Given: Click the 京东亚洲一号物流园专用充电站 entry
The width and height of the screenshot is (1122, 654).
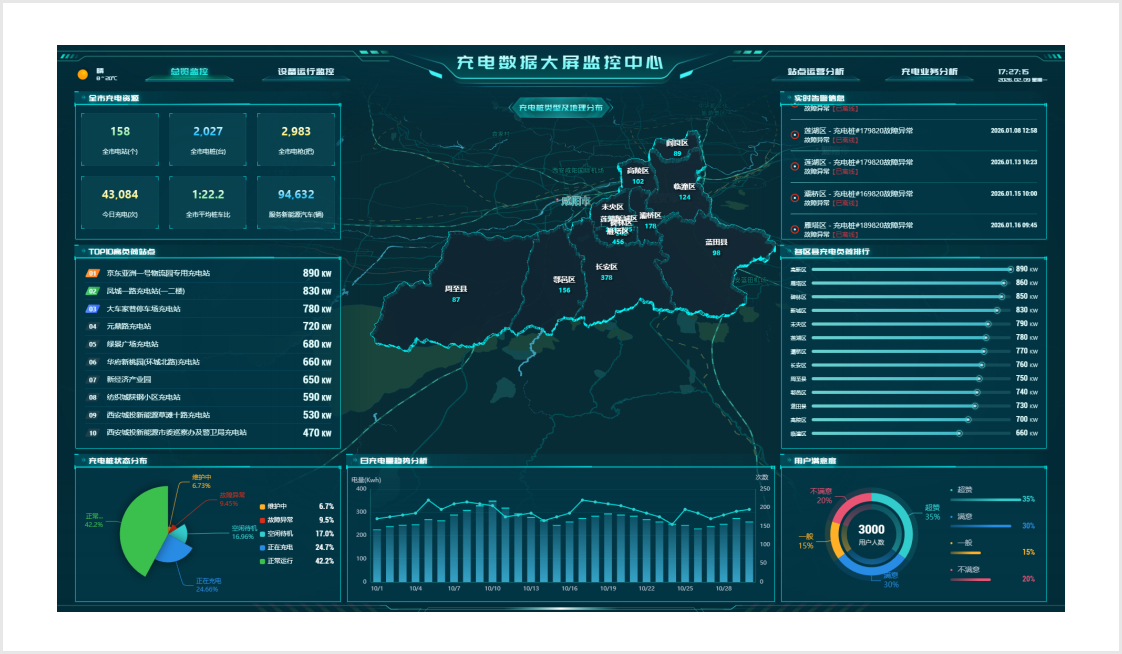Looking at the screenshot, I should pyautogui.click(x=158, y=273).
